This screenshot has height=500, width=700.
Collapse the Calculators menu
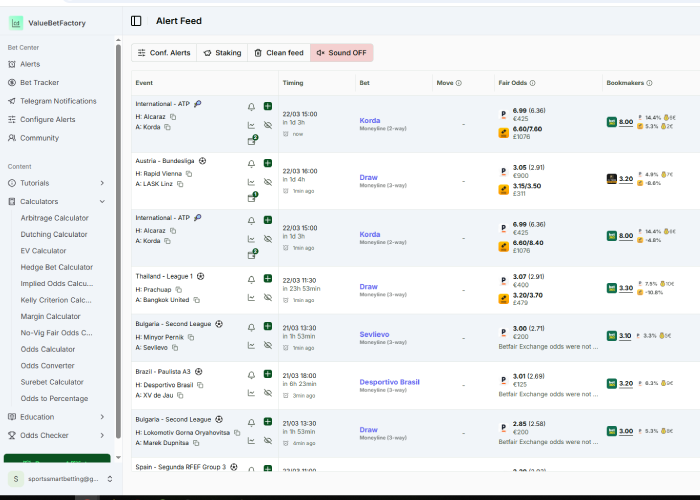point(57,201)
